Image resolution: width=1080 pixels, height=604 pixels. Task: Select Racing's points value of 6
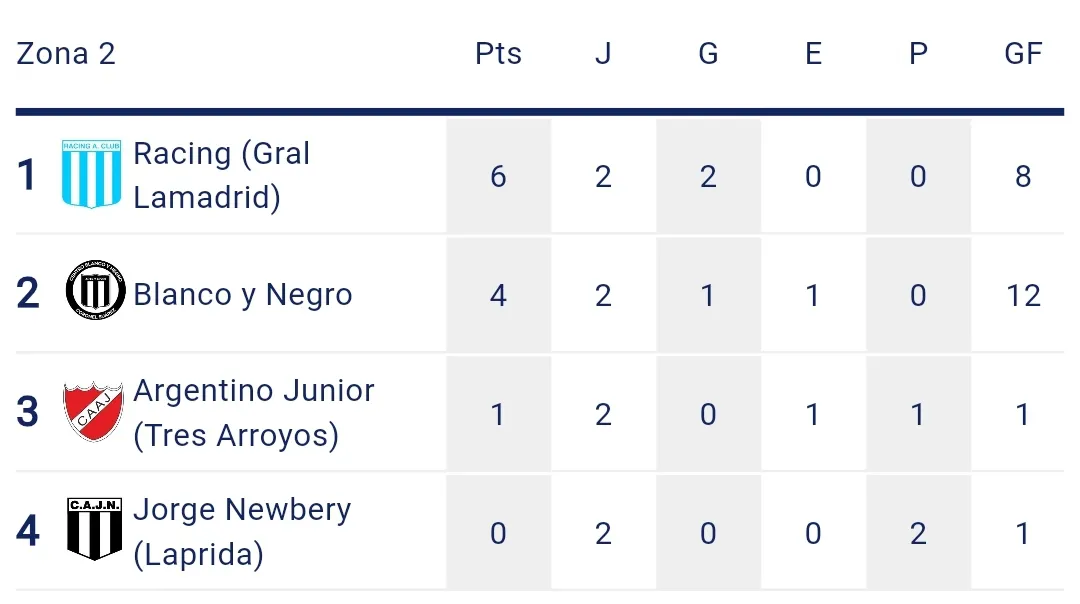498,177
